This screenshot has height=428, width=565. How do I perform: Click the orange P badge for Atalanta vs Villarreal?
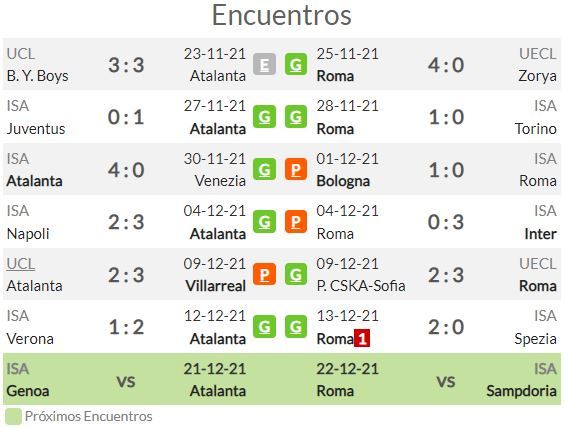[x=264, y=275]
